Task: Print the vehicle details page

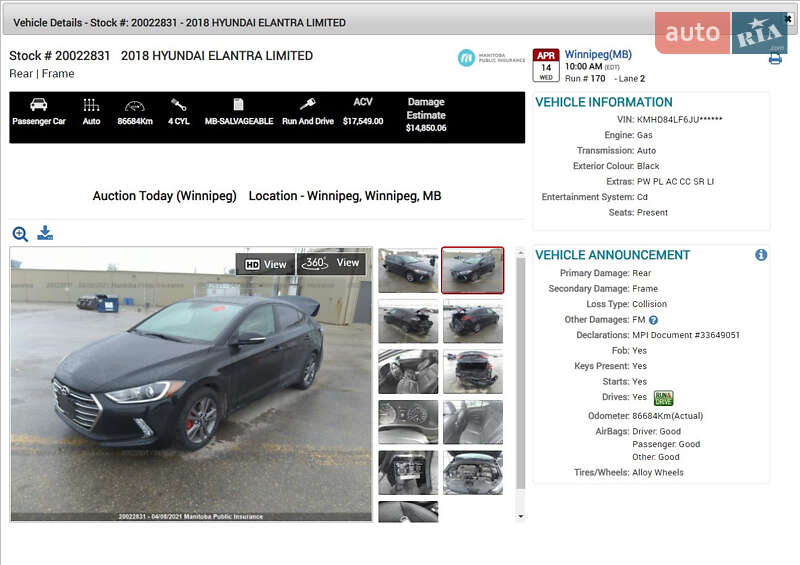Action: click(x=775, y=59)
